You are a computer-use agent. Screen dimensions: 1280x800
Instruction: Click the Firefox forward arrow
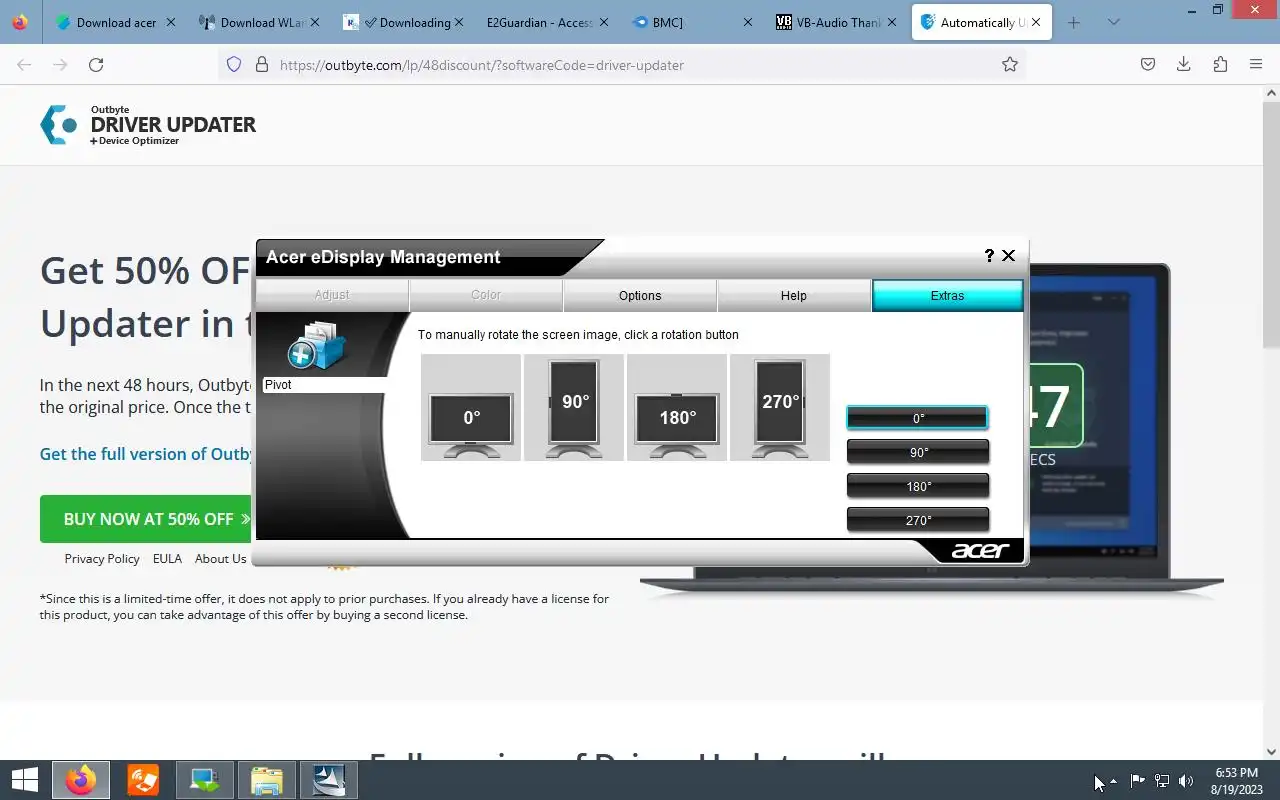point(60,64)
